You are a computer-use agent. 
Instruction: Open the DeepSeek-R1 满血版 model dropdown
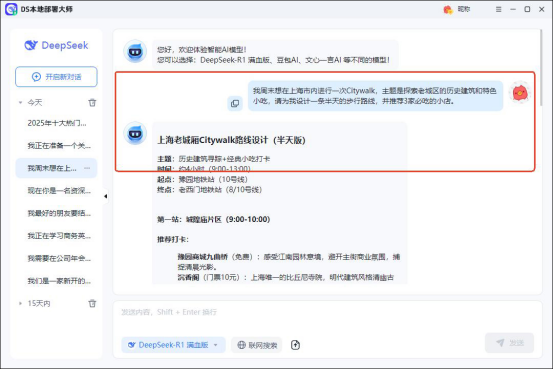pyautogui.click(x=173, y=345)
